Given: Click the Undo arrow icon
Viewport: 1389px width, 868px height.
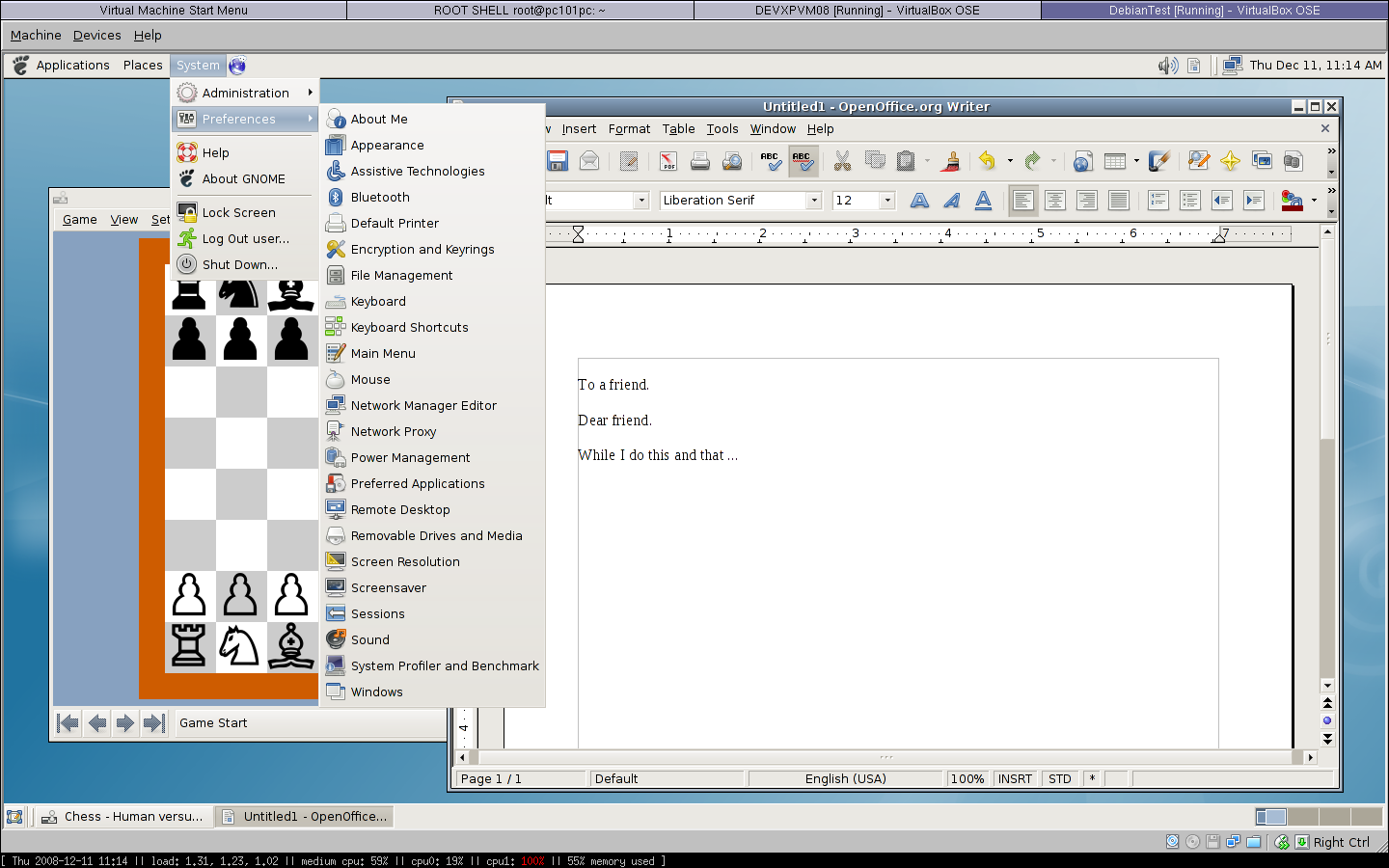Looking at the screenshot, I should pyautogui.click(x=988, y=161).
